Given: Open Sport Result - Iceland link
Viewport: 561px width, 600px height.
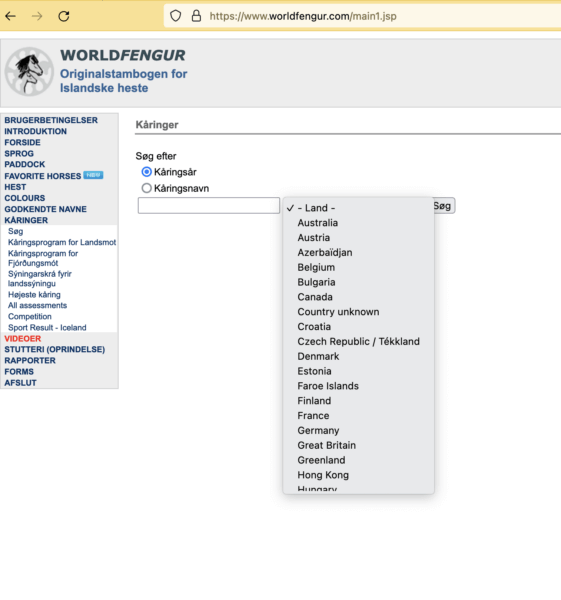Looking at the screenshot, I should (x=47, y=328).
